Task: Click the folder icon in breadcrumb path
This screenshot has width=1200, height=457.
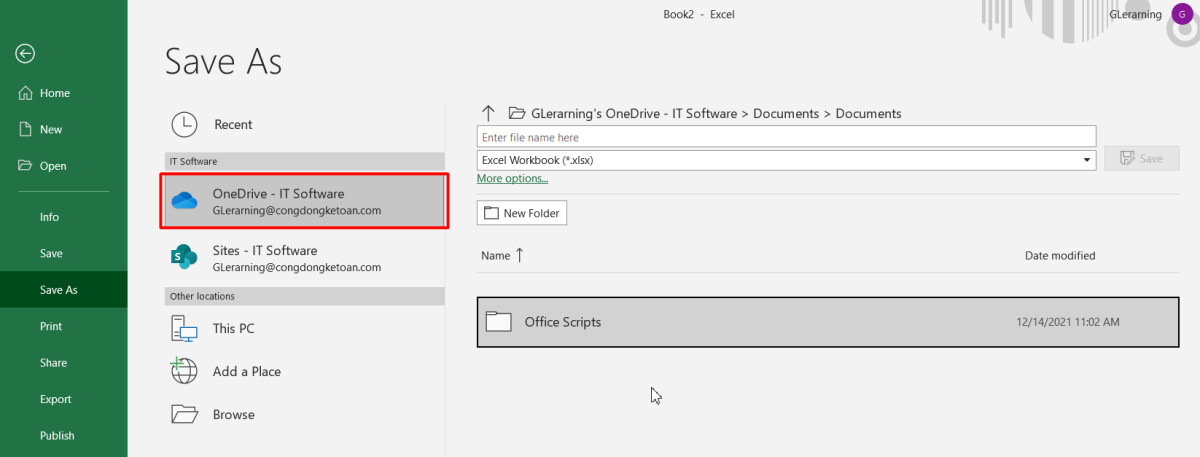Action: point(517,113)
